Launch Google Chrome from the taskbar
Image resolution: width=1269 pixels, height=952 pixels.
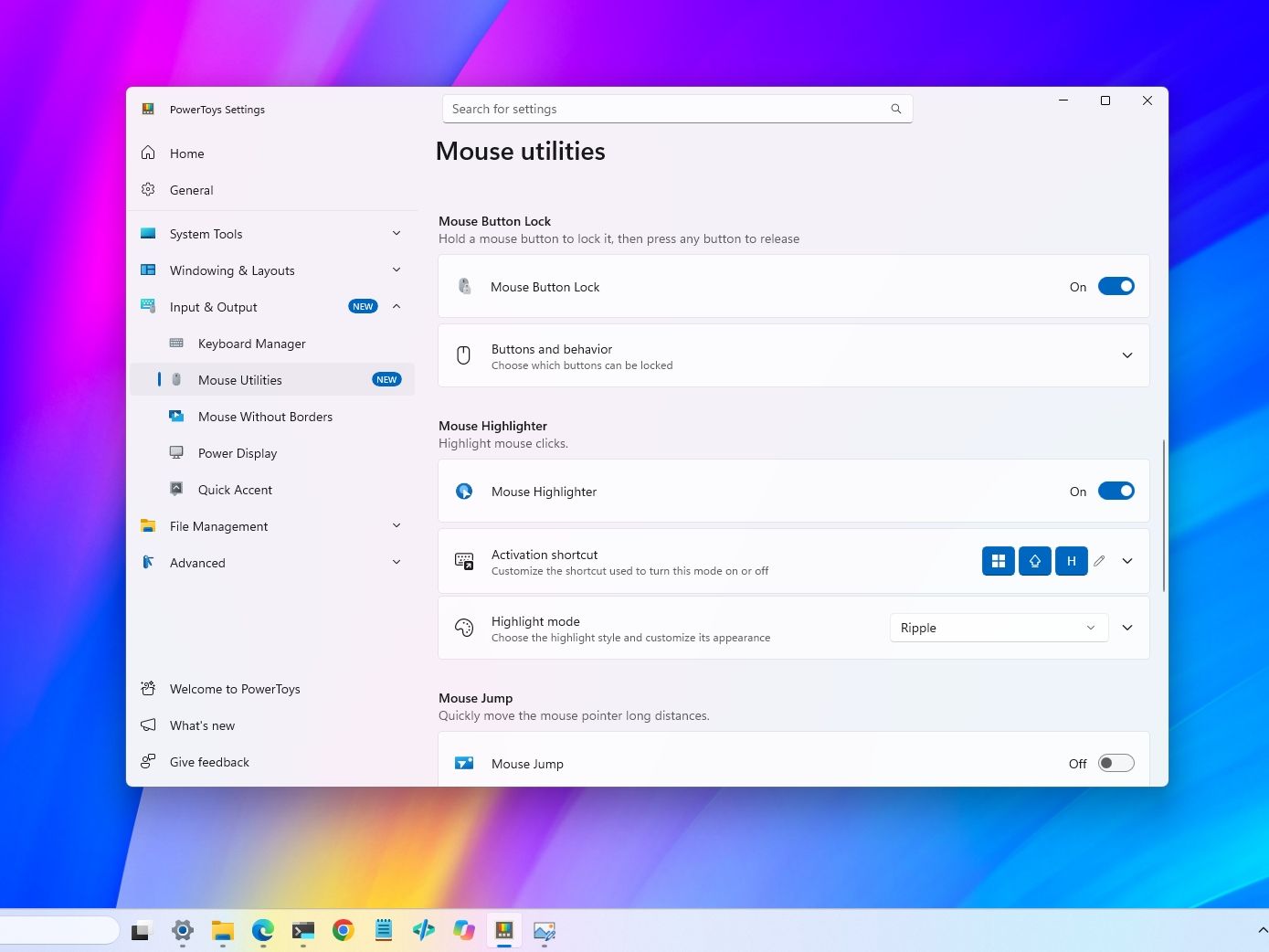pyautogui.click(x=344, y=931)
